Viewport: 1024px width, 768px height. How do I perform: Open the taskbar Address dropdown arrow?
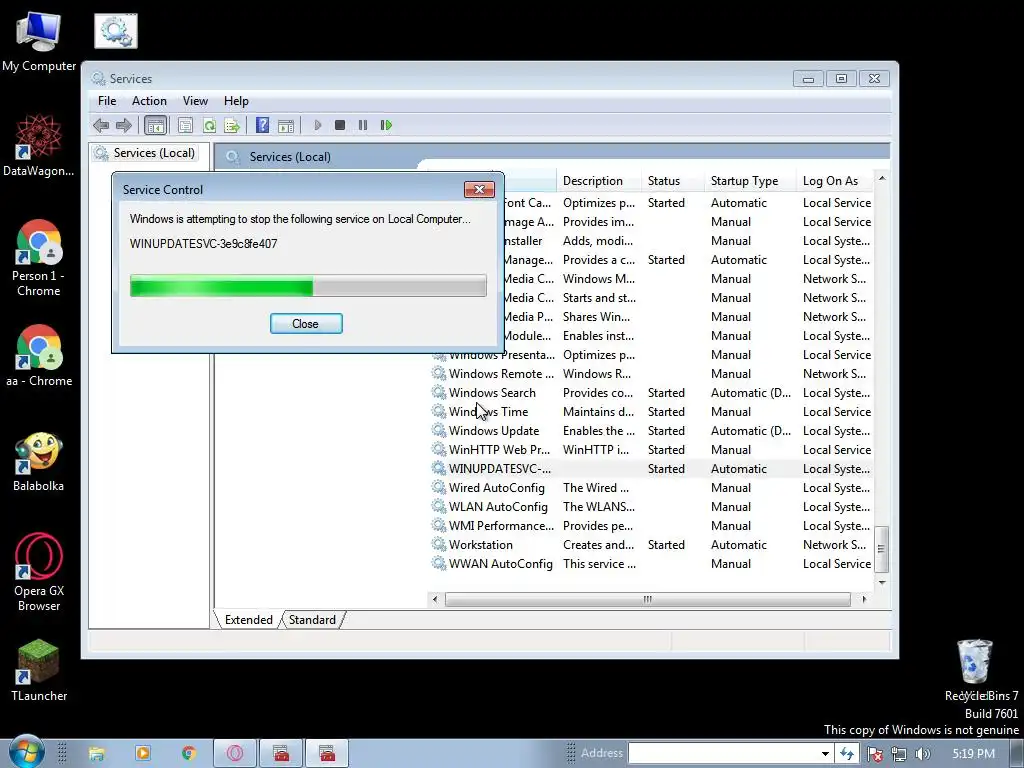point(825,754)
